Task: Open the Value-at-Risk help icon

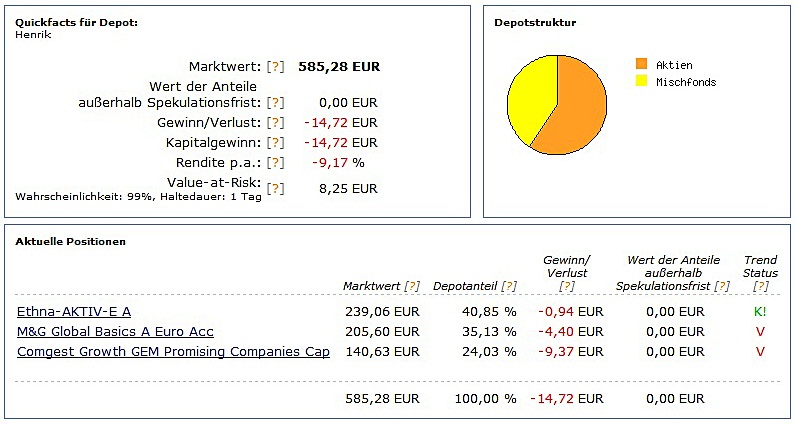Action: pyautogui.click(x=276, y=187)
